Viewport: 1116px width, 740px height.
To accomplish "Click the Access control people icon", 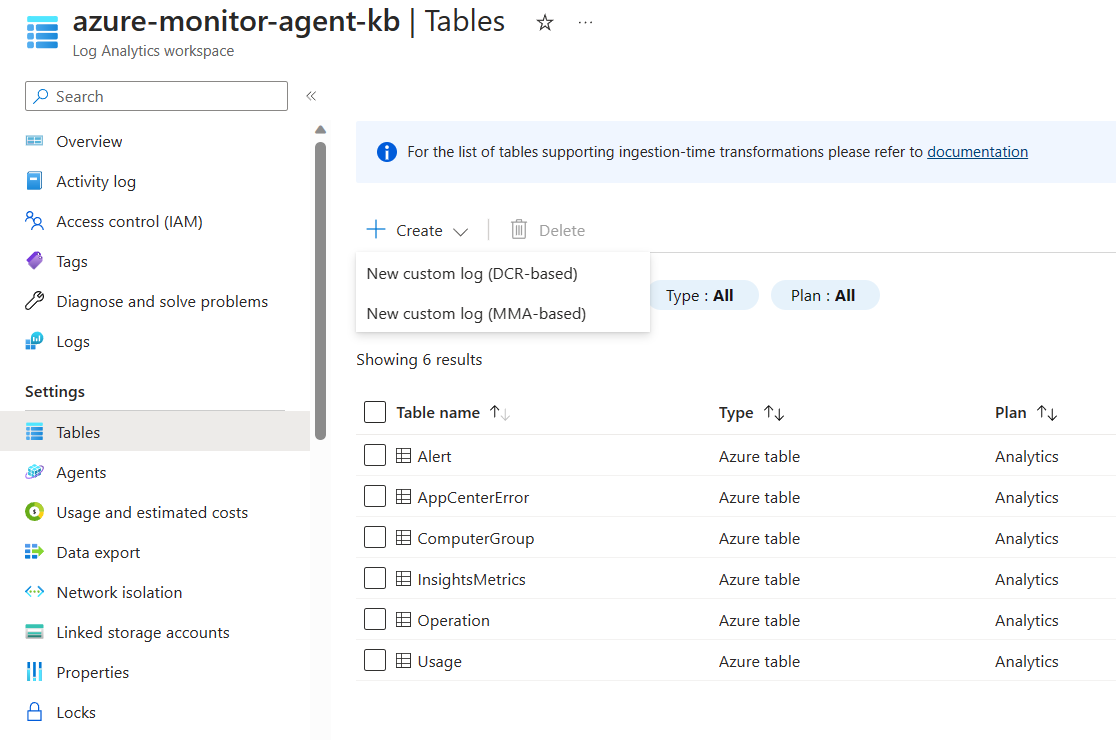I will tap(34, 221).
